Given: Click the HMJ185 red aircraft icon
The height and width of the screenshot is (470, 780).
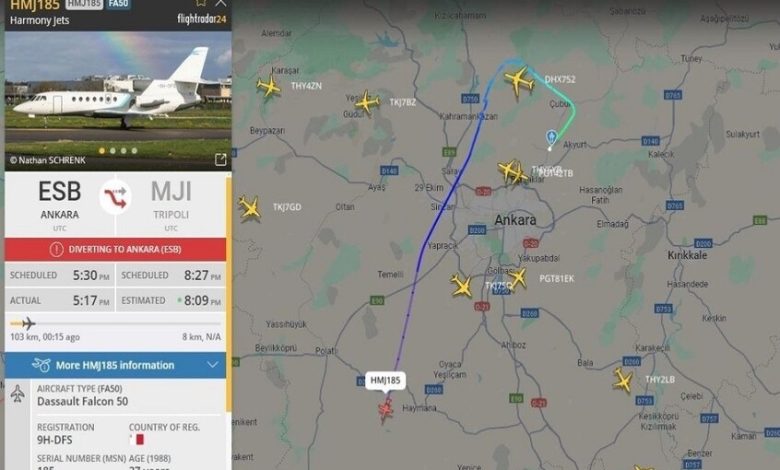Looking at the screenshot, I should pos(385,410).
